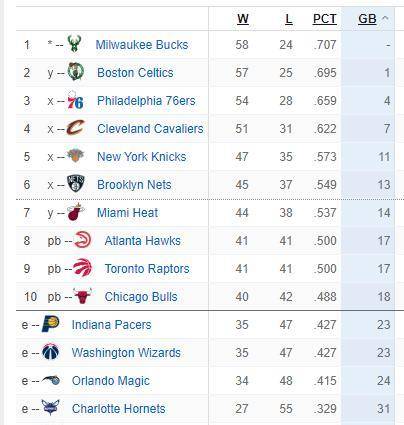404x425 pixels.
Task: Open the Milwaukee Bucks team link
Action: 142,45
